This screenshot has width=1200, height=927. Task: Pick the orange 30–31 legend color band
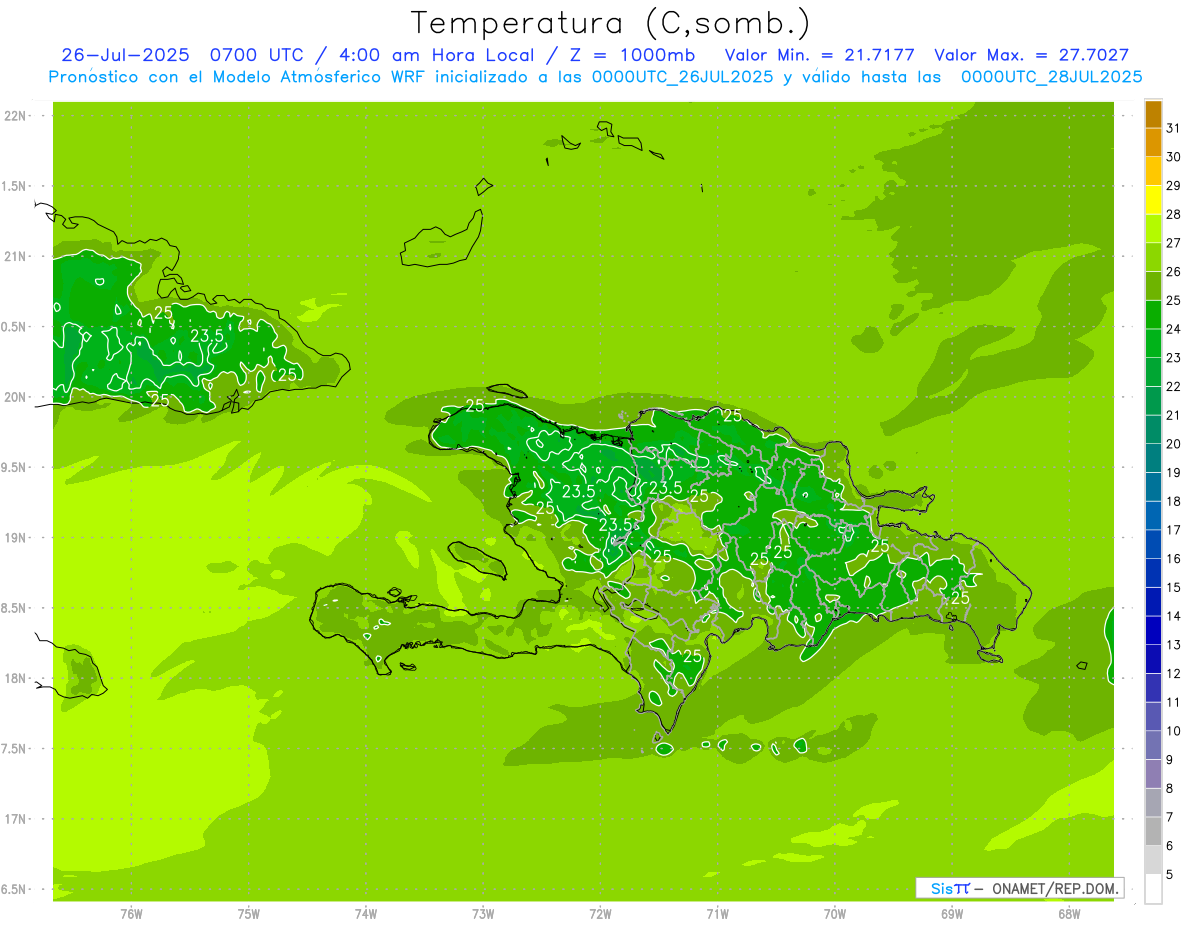1154,143
